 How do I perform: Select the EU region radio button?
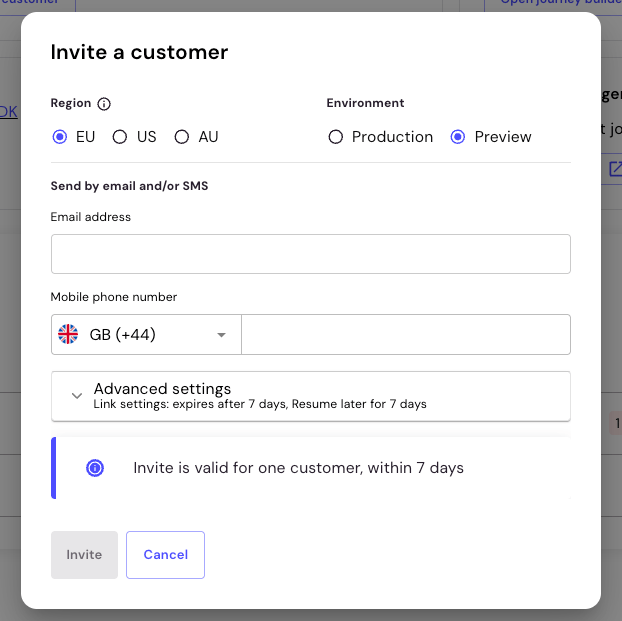point(60,137)
